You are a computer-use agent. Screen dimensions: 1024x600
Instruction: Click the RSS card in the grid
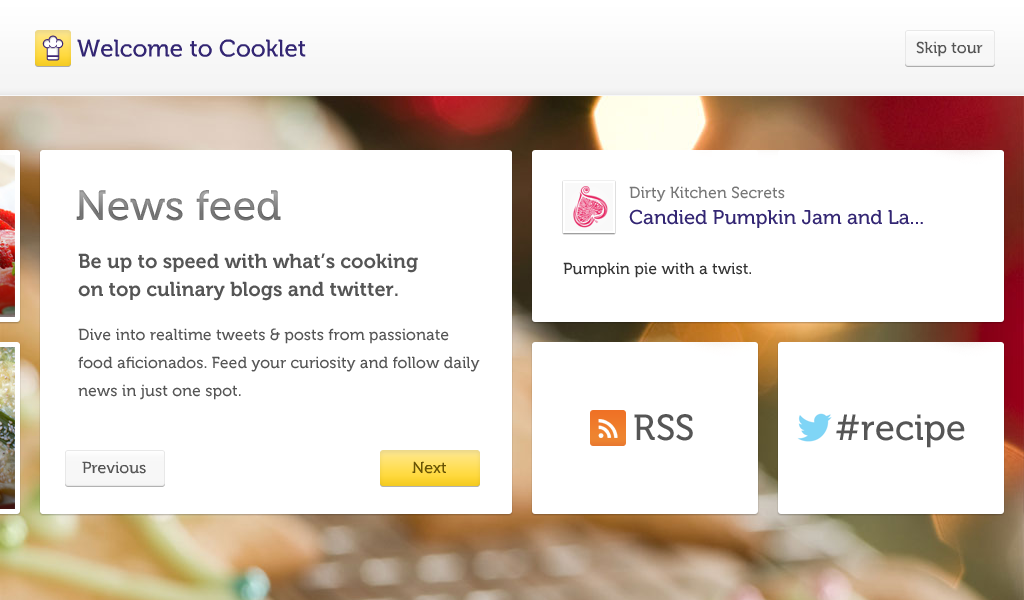[x=645, y=428]
